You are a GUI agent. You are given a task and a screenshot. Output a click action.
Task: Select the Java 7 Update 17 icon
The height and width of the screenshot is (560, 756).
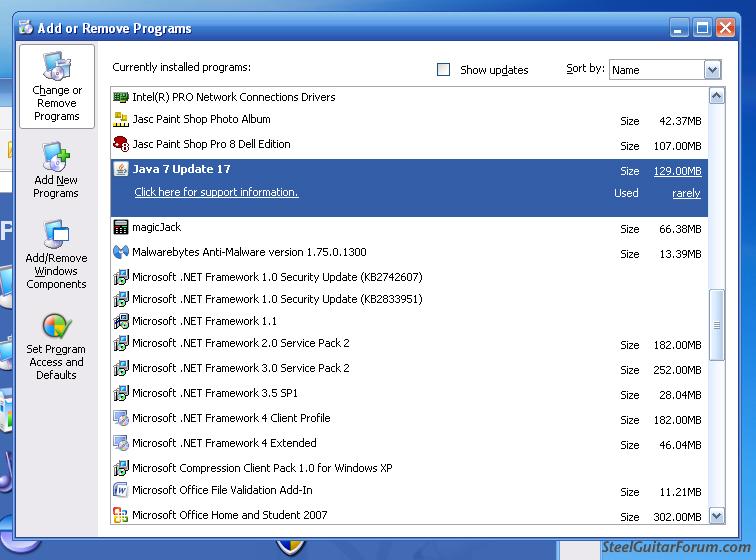(x=121, y=169)
